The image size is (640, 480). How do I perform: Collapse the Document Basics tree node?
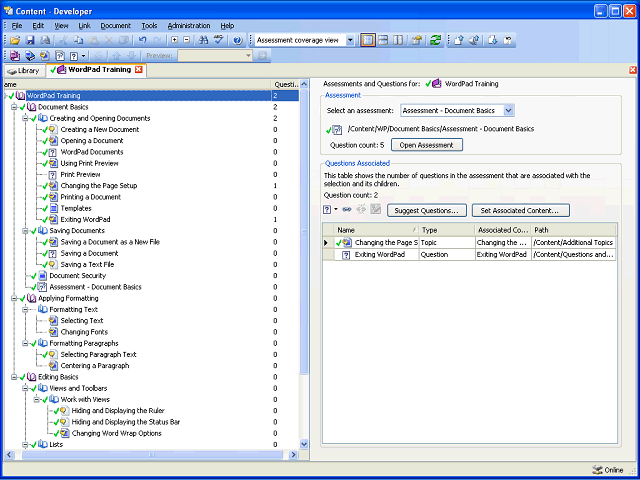pyautogui.click(x=14, y=107)
